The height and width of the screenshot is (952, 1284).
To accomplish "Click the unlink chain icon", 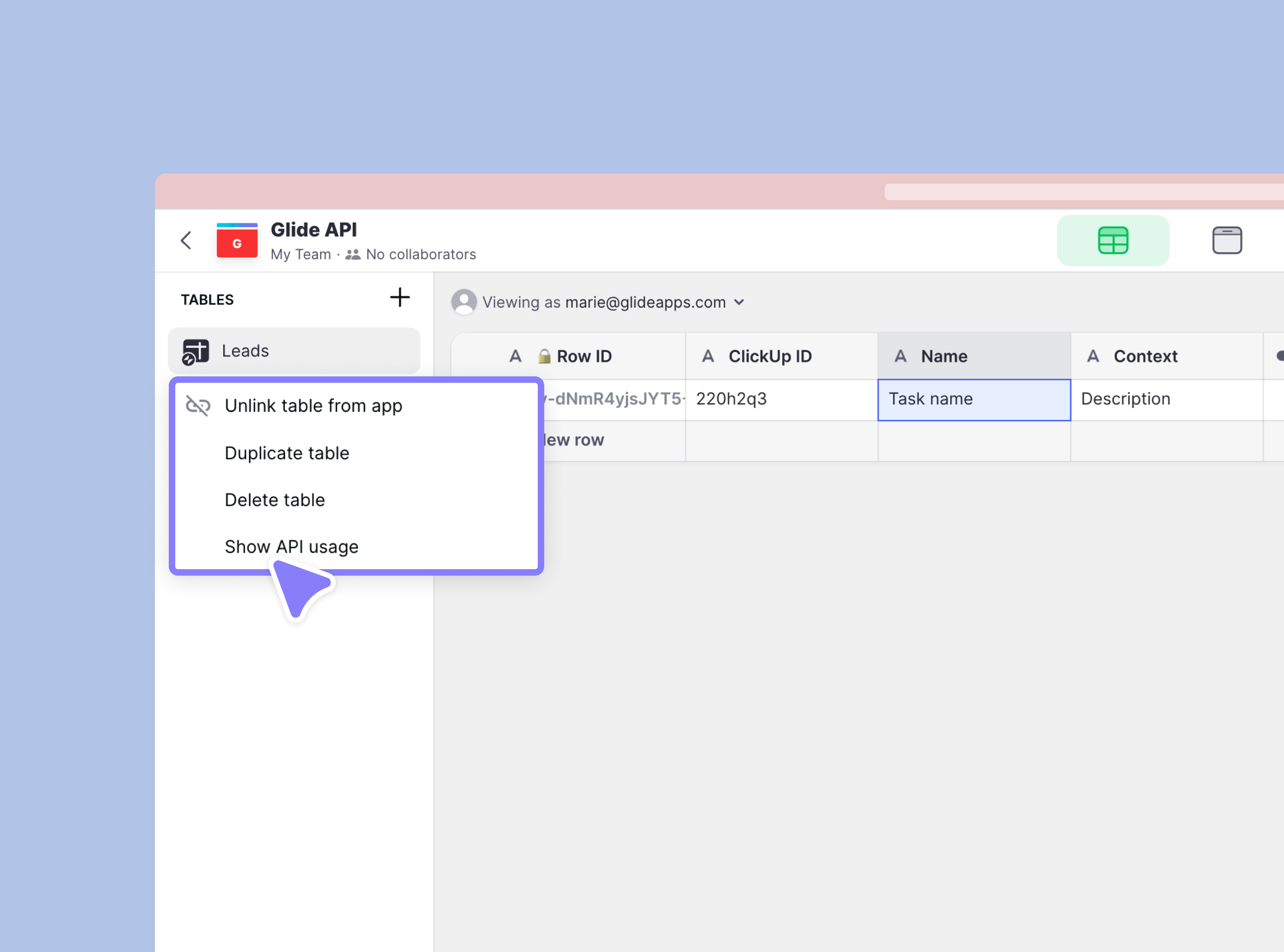I will click(198, 406).
